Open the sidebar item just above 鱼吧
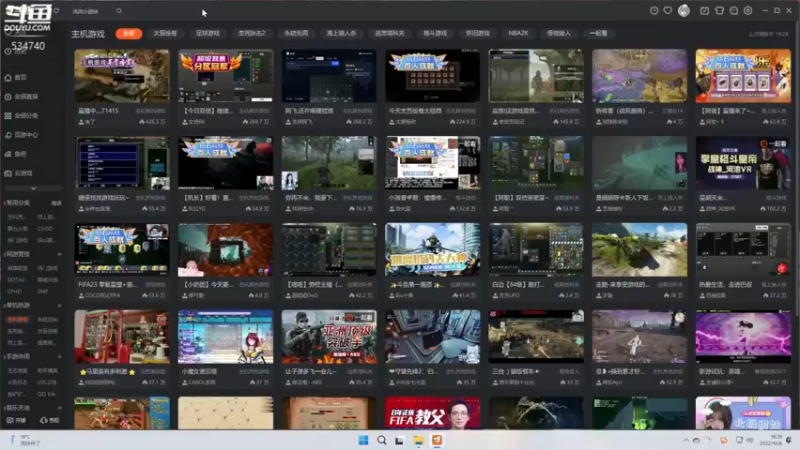 pyautogui.click(x=21, y=135)
